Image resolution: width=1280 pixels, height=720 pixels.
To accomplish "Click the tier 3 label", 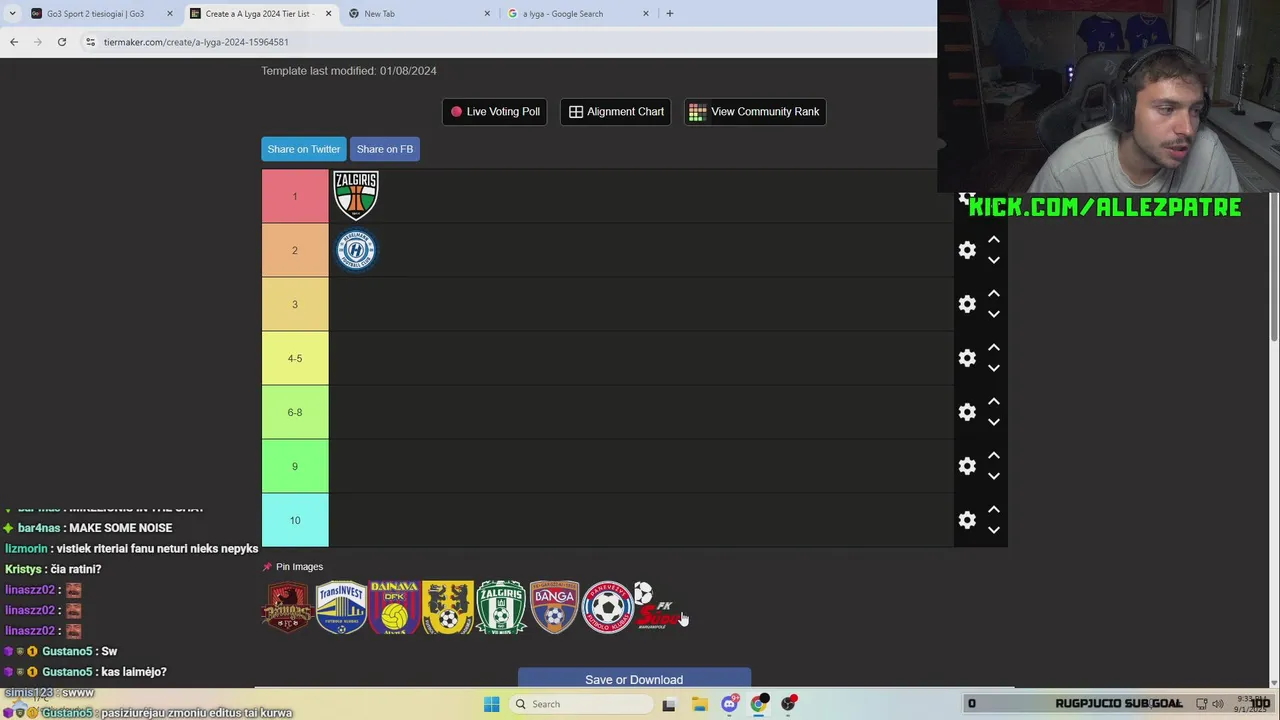I will 295,304.
